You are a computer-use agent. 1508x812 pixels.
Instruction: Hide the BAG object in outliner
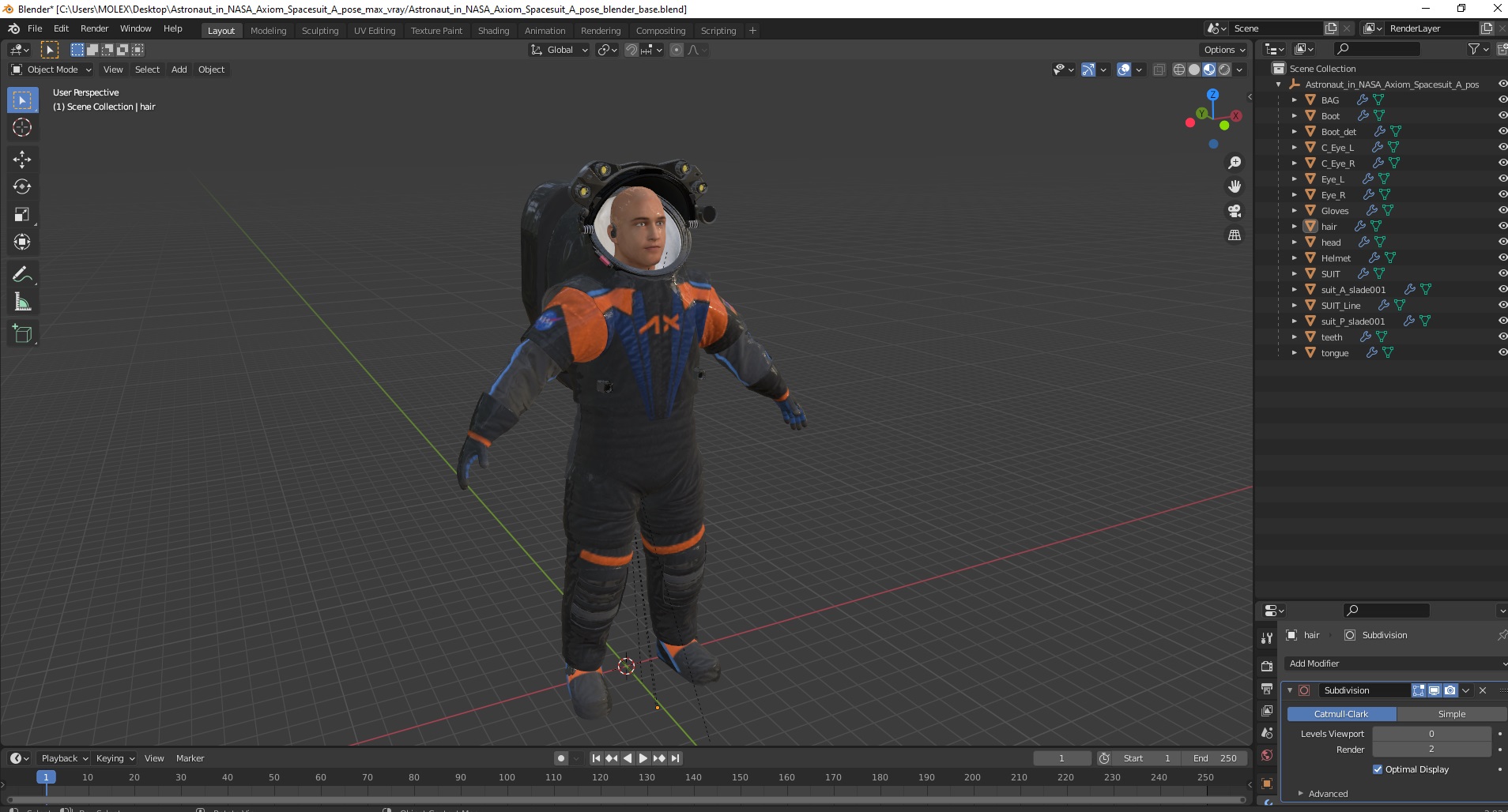1502,100
